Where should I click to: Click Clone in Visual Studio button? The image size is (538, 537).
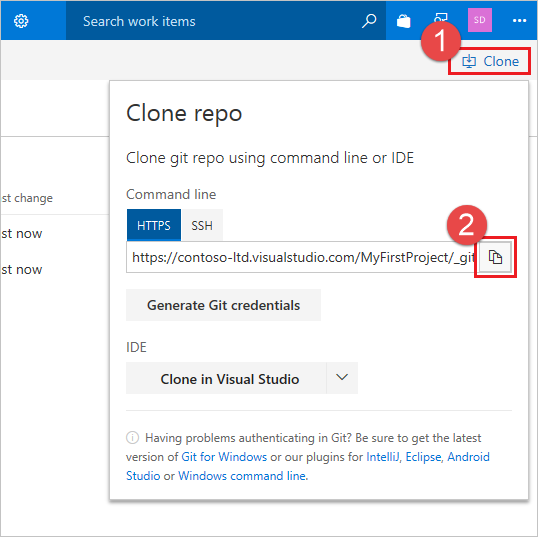click(226, 378)
